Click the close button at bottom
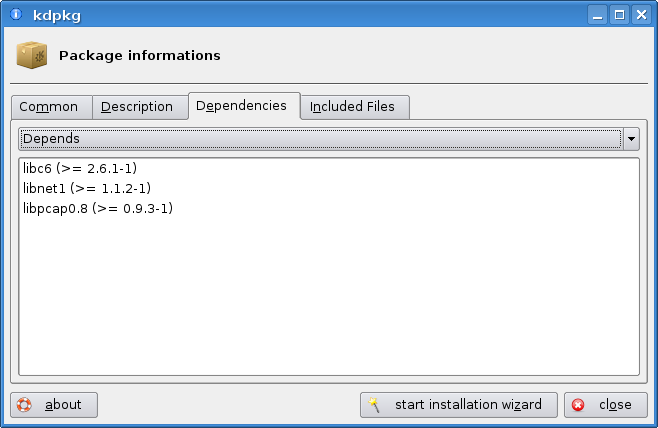The width and height of the screenshot is (658, 428). [x=606, y=405]
